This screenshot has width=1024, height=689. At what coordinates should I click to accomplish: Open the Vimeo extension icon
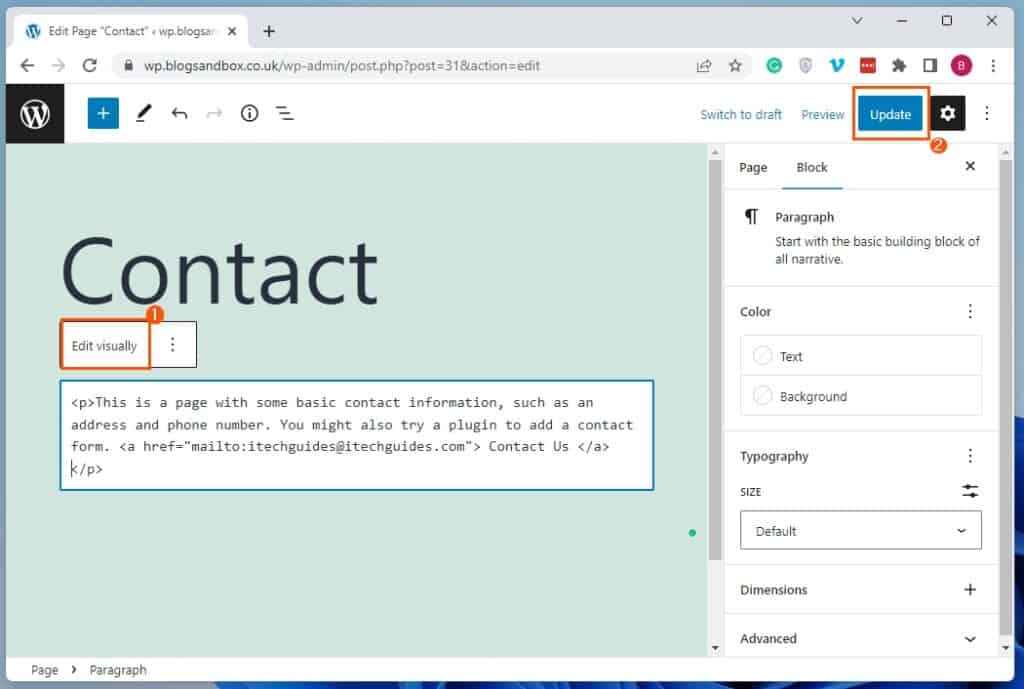coord(837,65)
